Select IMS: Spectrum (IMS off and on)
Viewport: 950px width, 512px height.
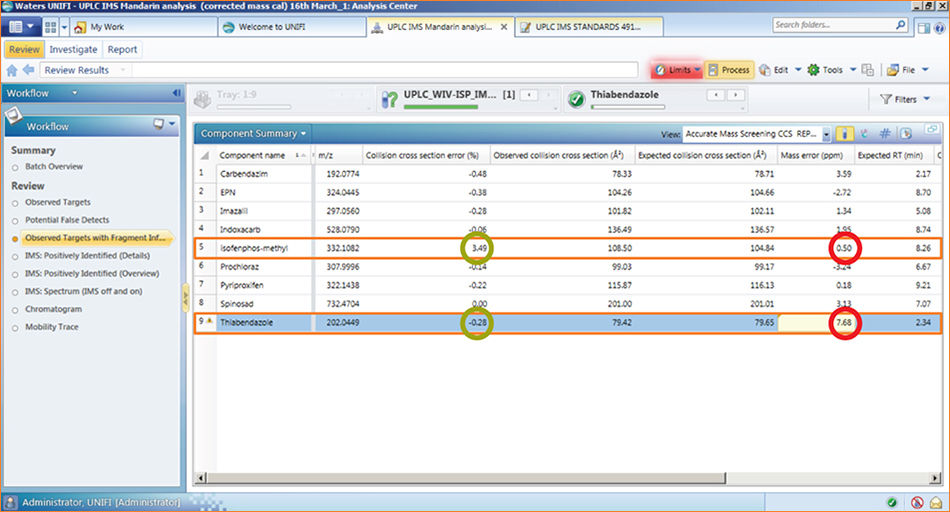pyautogui.click(x=83, y=291)
